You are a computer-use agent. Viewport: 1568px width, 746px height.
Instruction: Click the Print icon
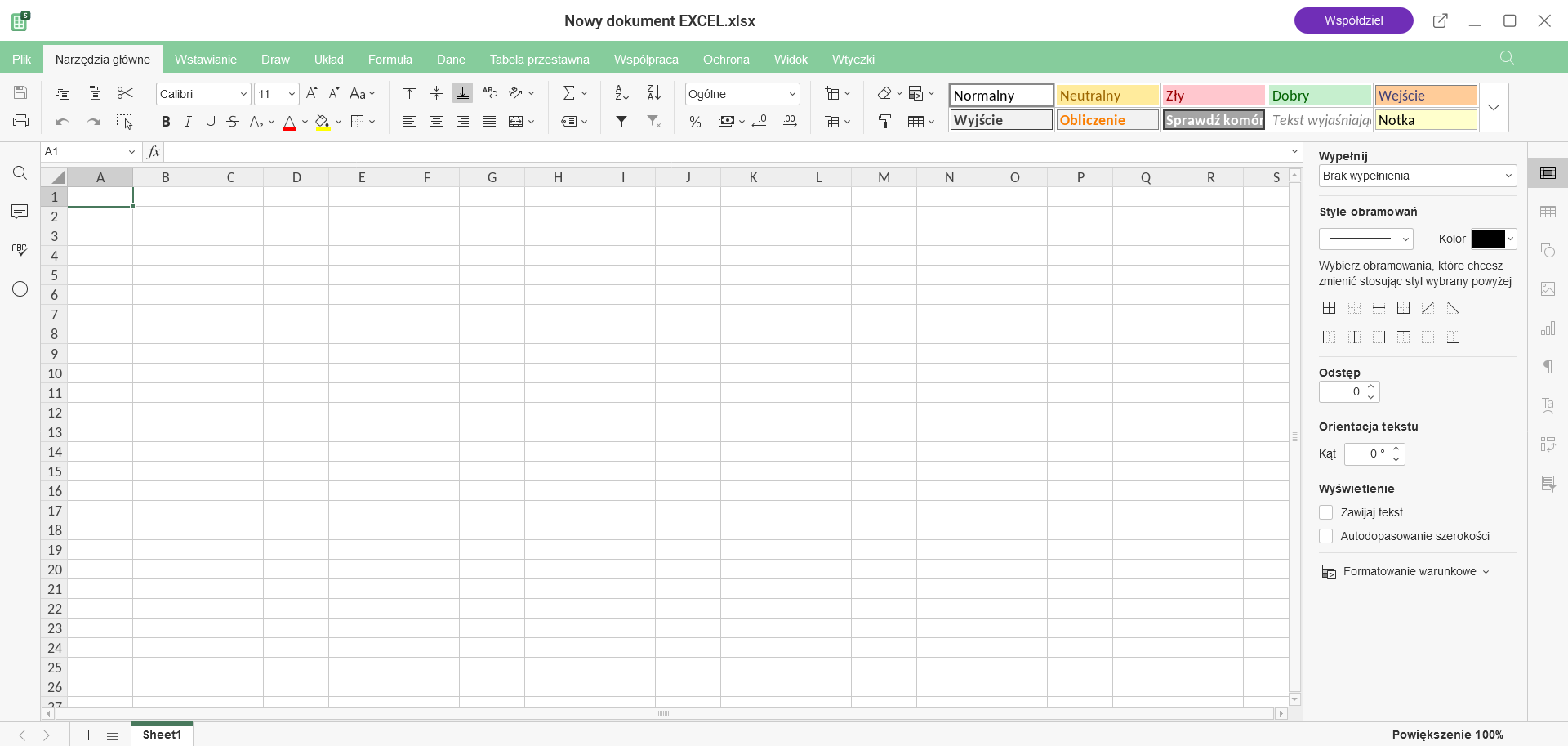(x=21, y=122)
